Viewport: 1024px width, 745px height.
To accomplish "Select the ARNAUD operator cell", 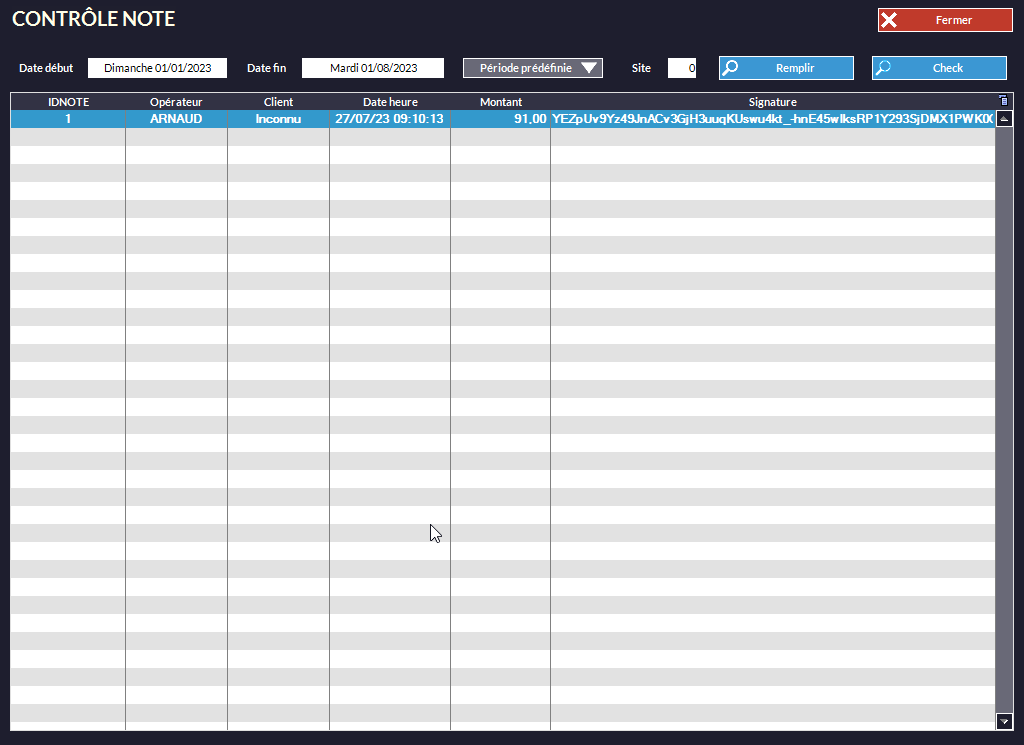I will point(176,119).
